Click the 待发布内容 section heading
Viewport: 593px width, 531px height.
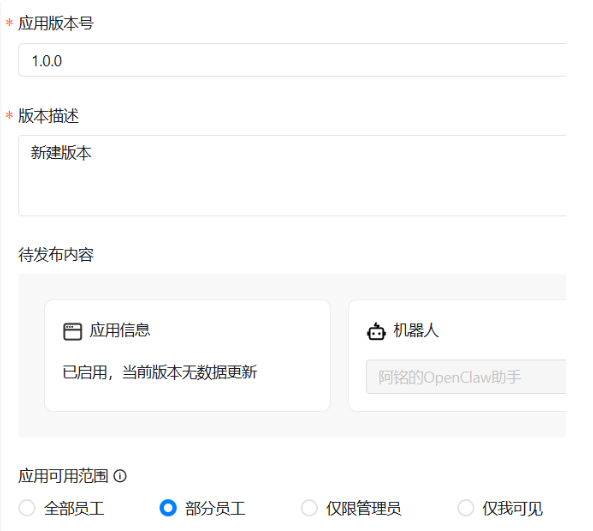coord(56,255)
